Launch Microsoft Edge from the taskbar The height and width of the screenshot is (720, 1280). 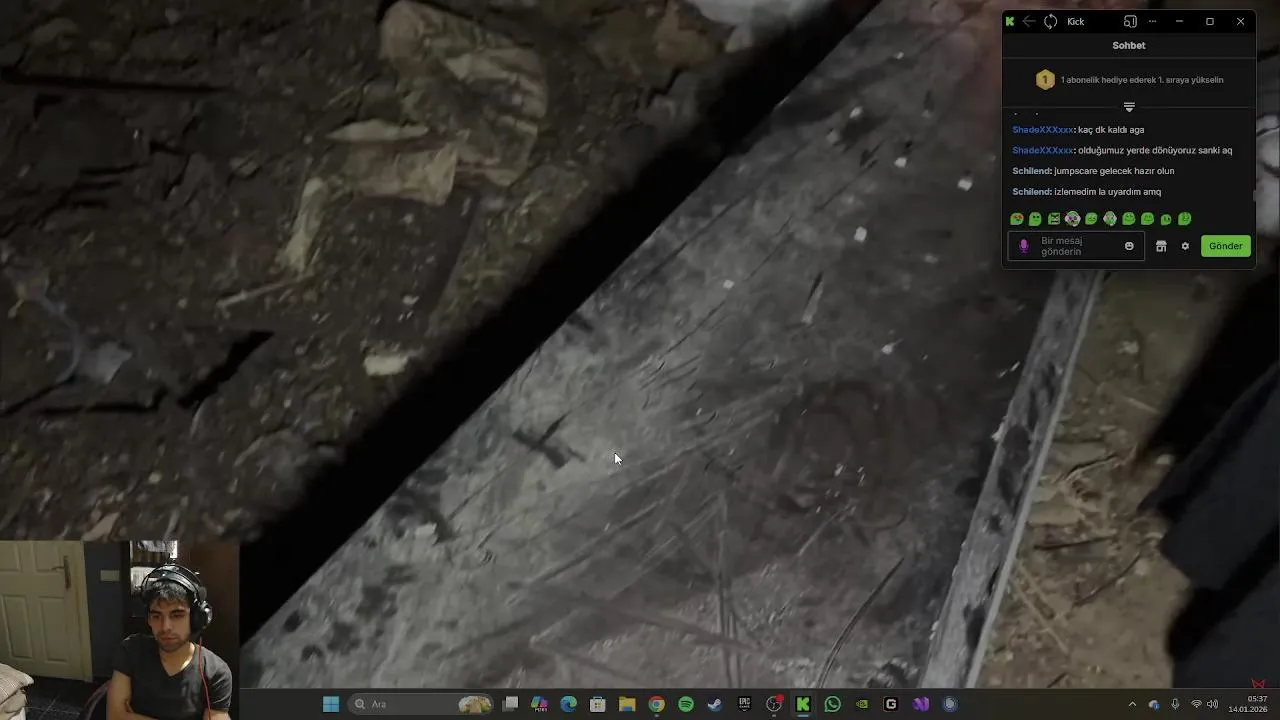tap(568, 704)
